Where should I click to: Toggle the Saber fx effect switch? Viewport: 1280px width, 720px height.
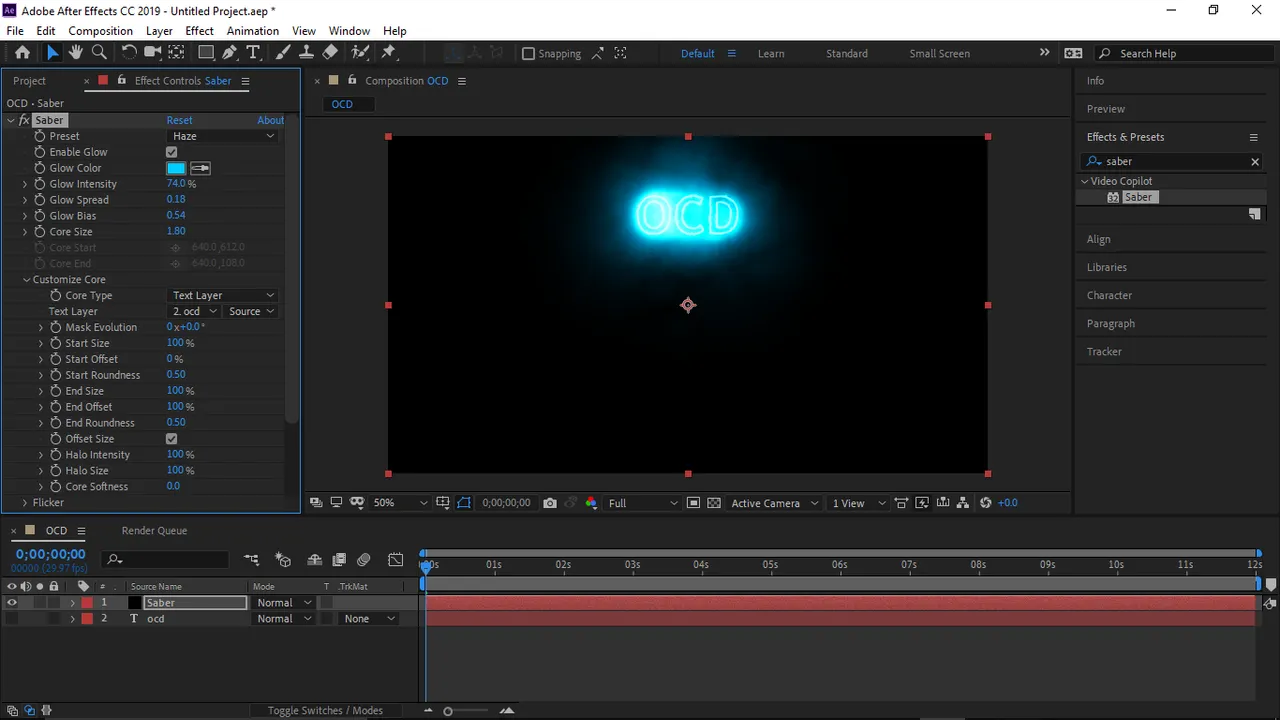point(24,120)
